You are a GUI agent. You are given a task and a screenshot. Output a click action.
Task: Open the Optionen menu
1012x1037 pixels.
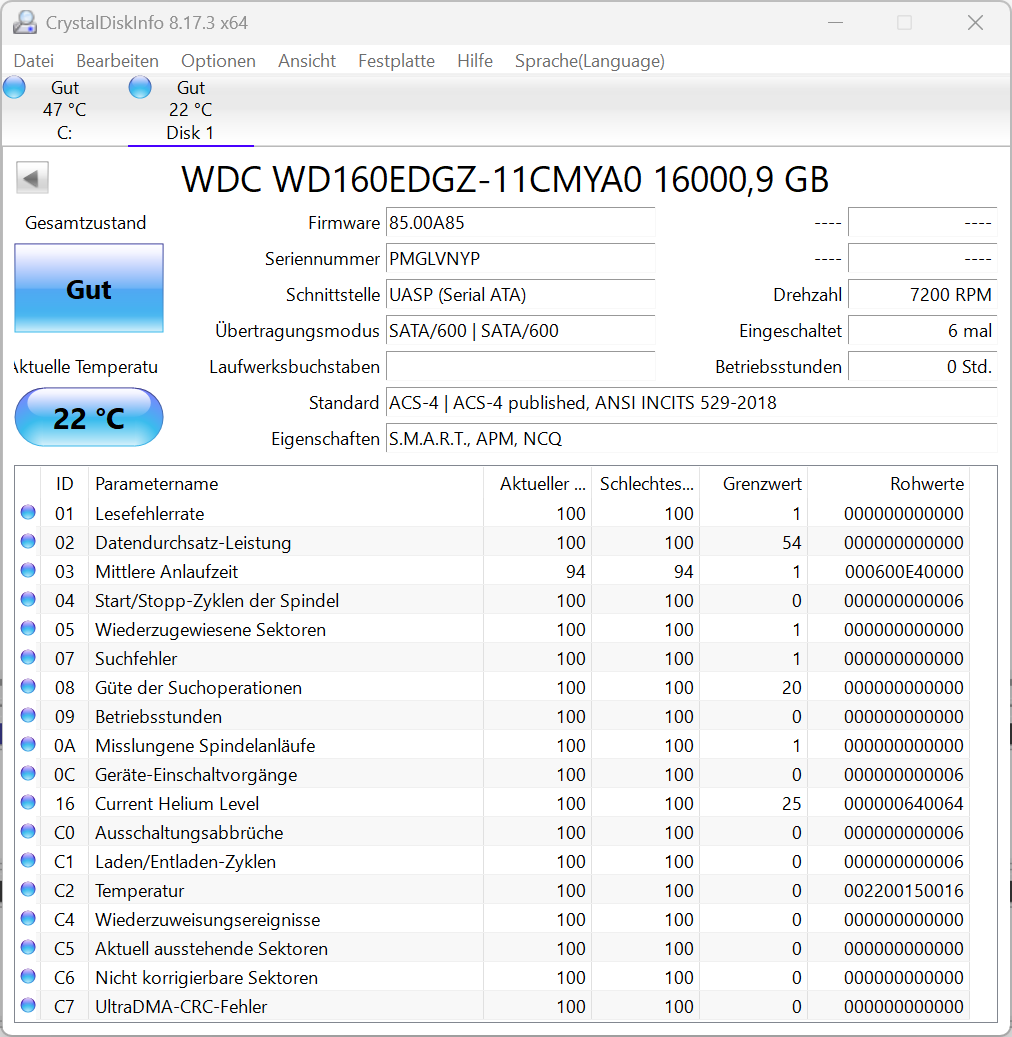pyautogui.click(x=218, y=61)
